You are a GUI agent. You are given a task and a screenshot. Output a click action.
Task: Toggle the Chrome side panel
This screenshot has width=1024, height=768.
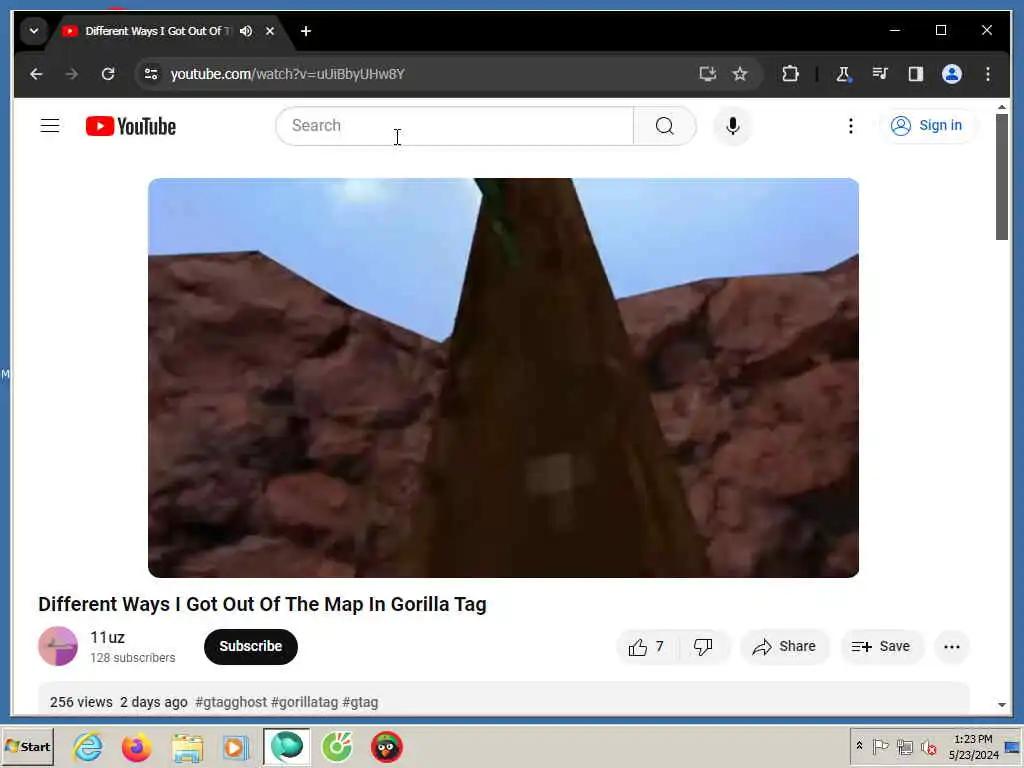point(916,74)
